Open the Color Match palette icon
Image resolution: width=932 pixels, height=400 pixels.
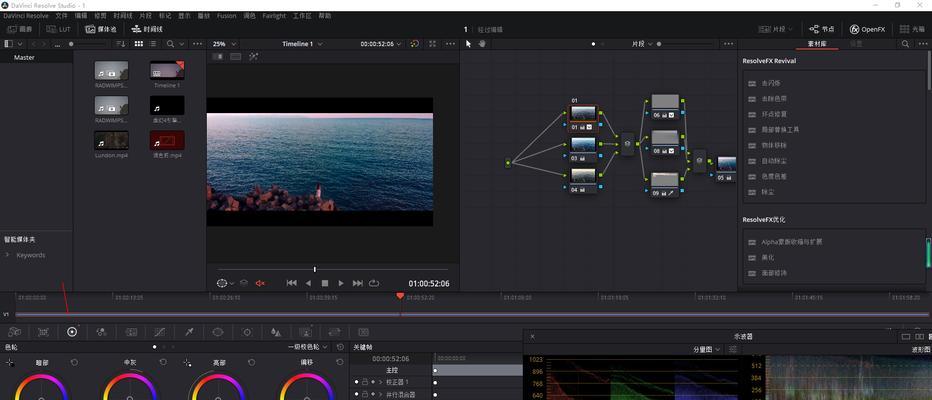point(43,332)
